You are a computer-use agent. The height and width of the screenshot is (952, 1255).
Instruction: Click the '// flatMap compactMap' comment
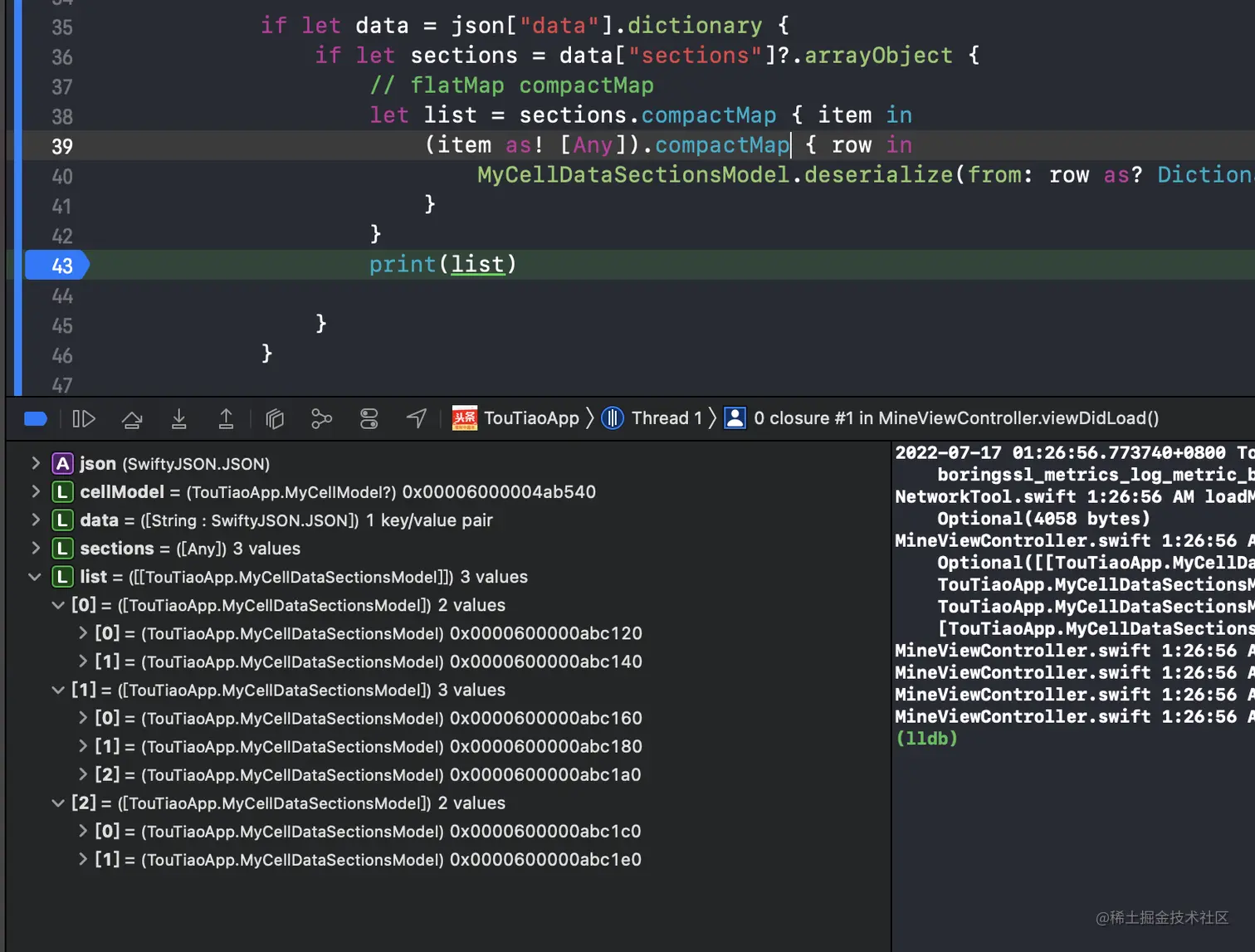pyautogui.click(x=511, y=85)
